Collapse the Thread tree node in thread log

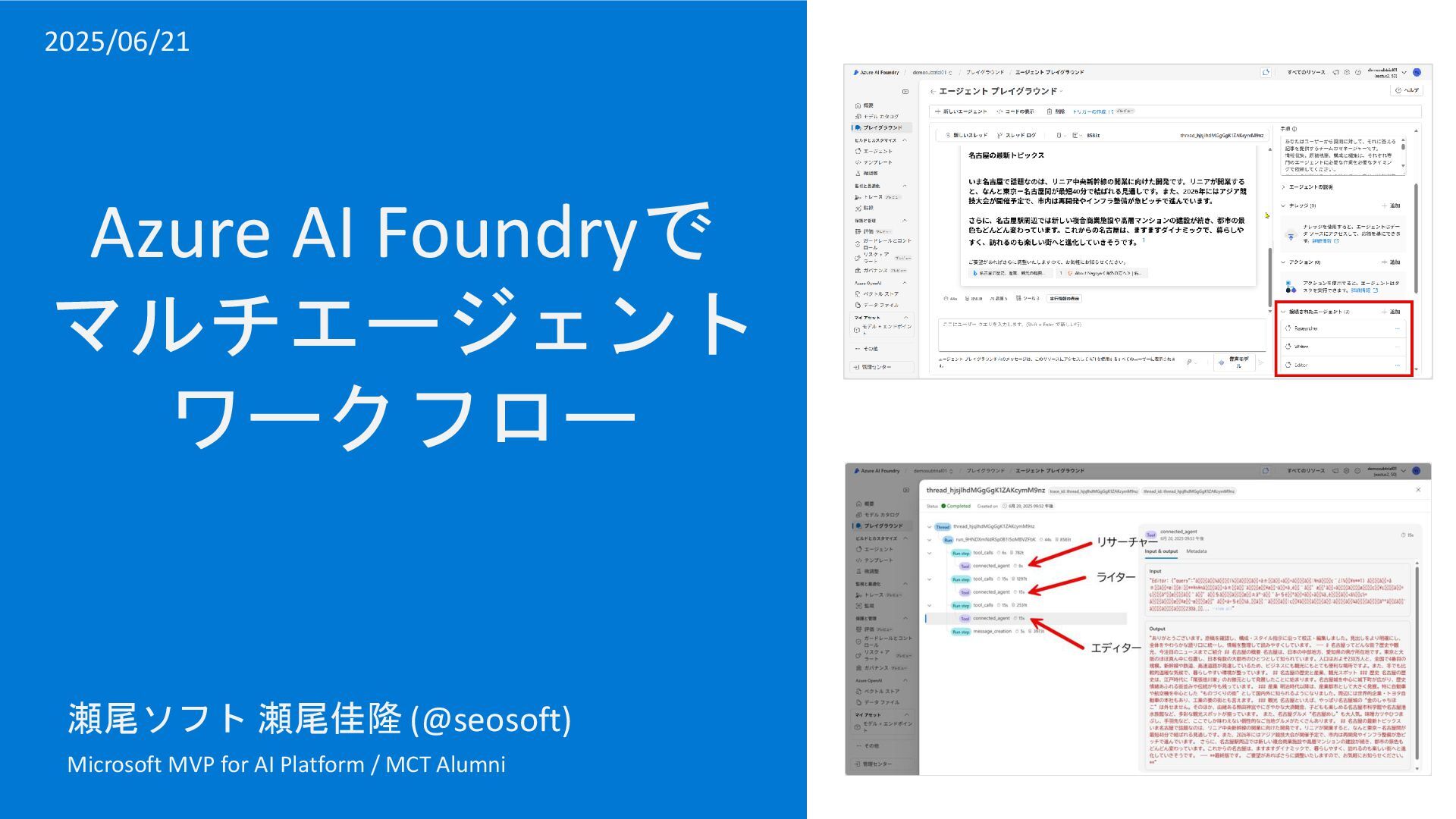pos(930,526)
